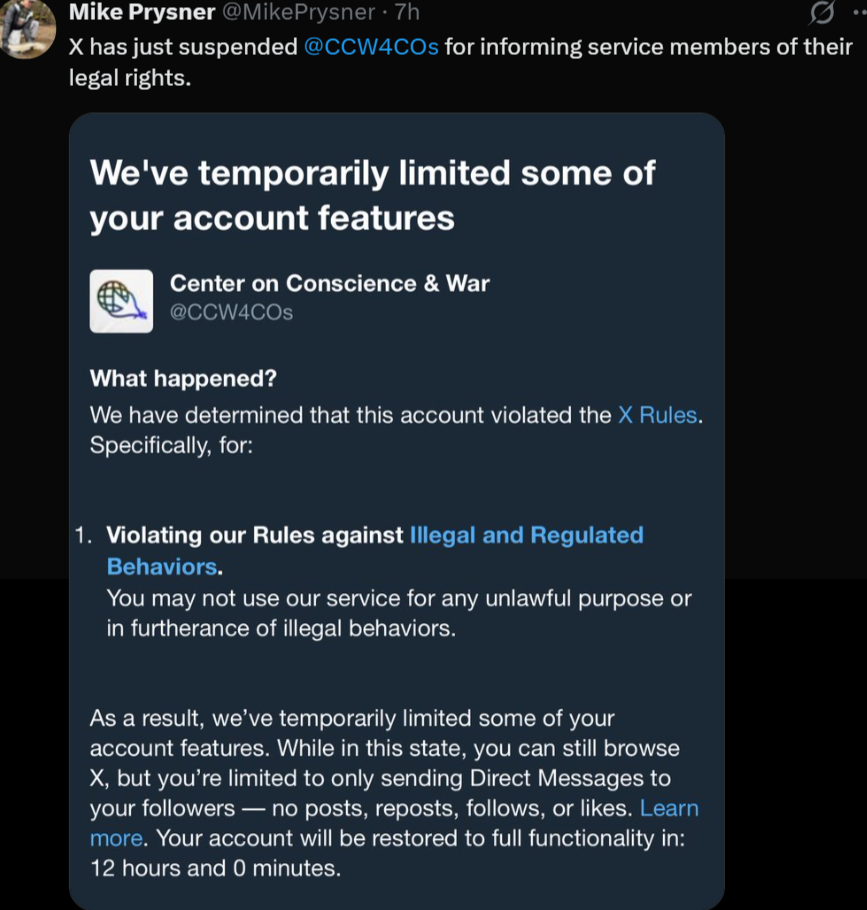Click the "unlawful purpose" rule description text
This screenshot has height=910, width=867.
coord(398,599)
